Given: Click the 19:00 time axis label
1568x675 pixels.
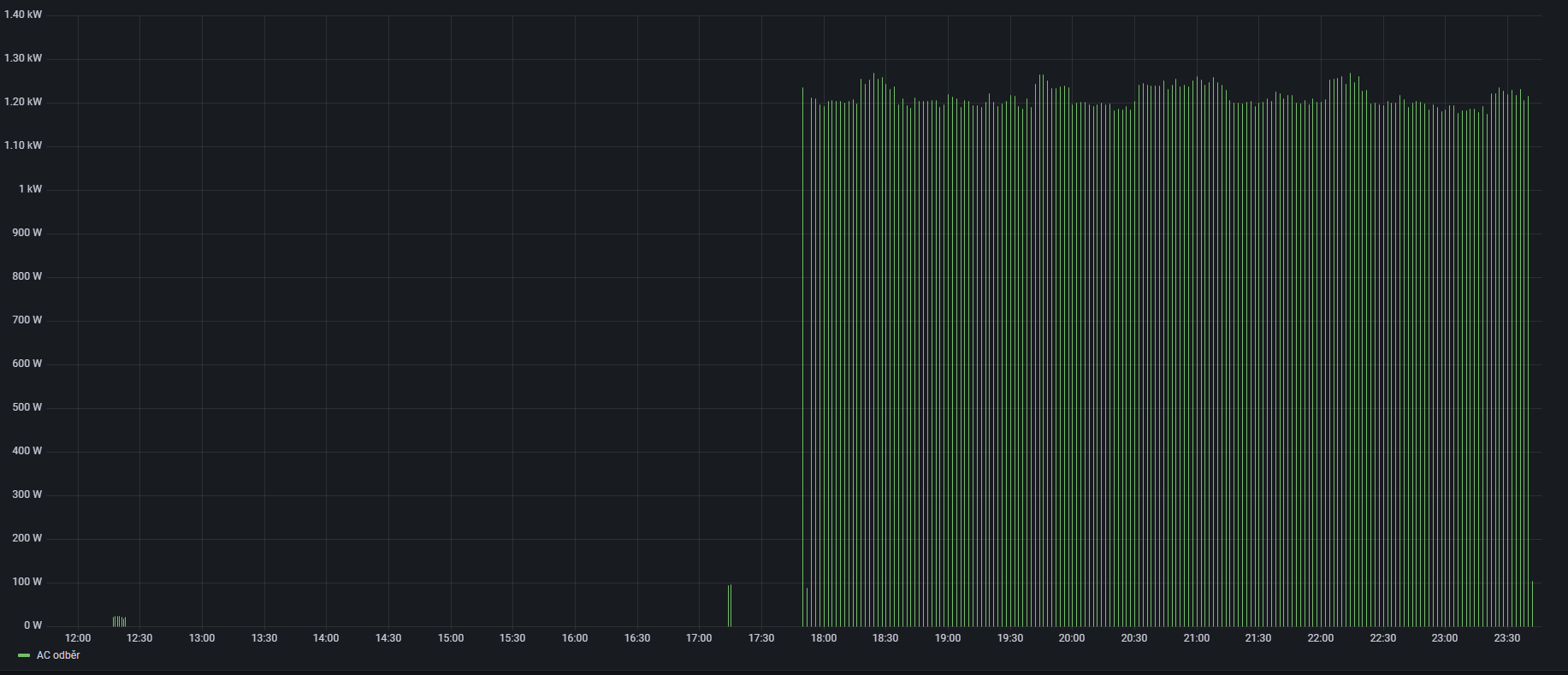Looking at the screenshot, I should tap(948, 638).
